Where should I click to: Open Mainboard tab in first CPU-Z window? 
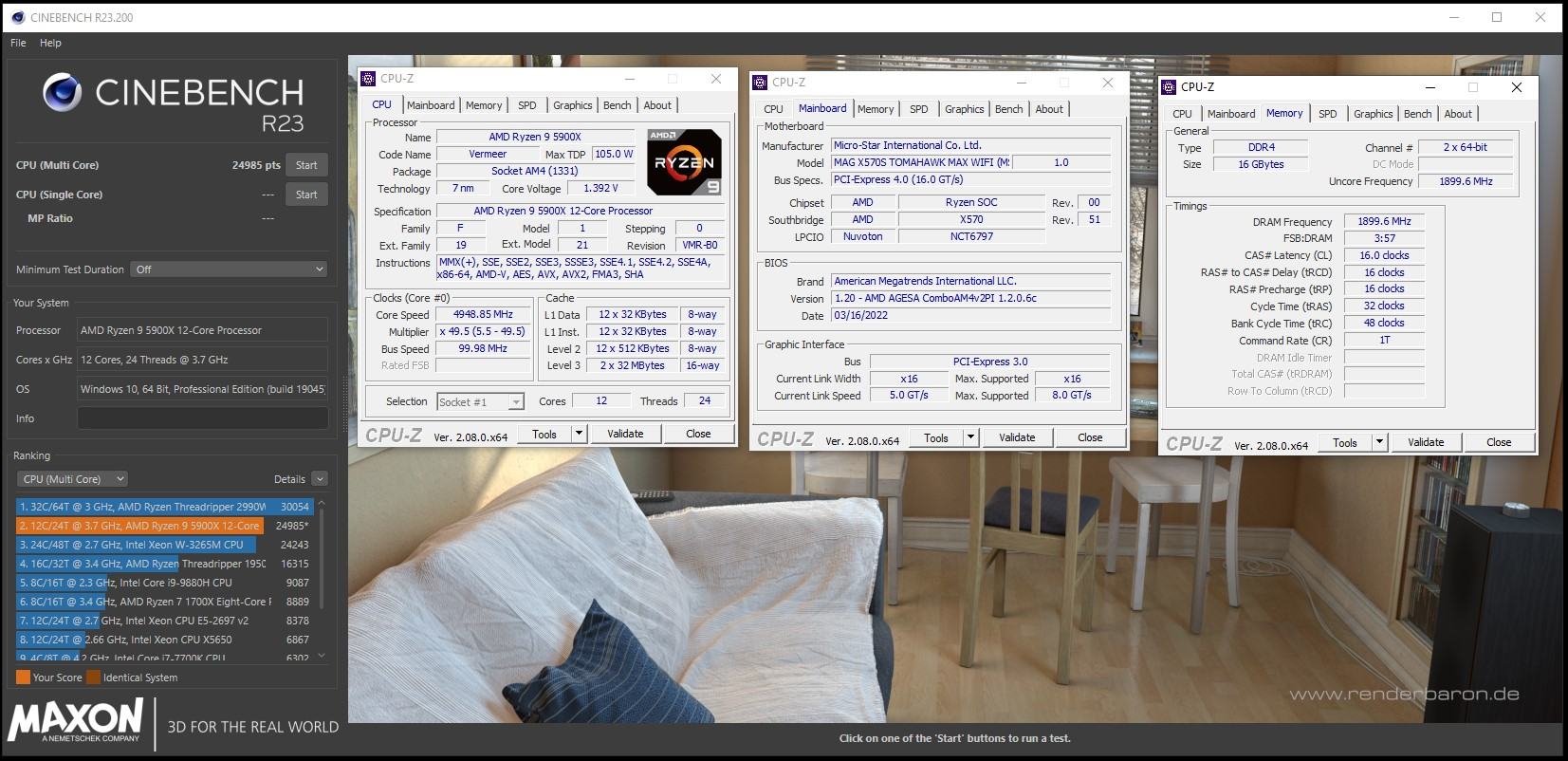click(x=431, y=105)
